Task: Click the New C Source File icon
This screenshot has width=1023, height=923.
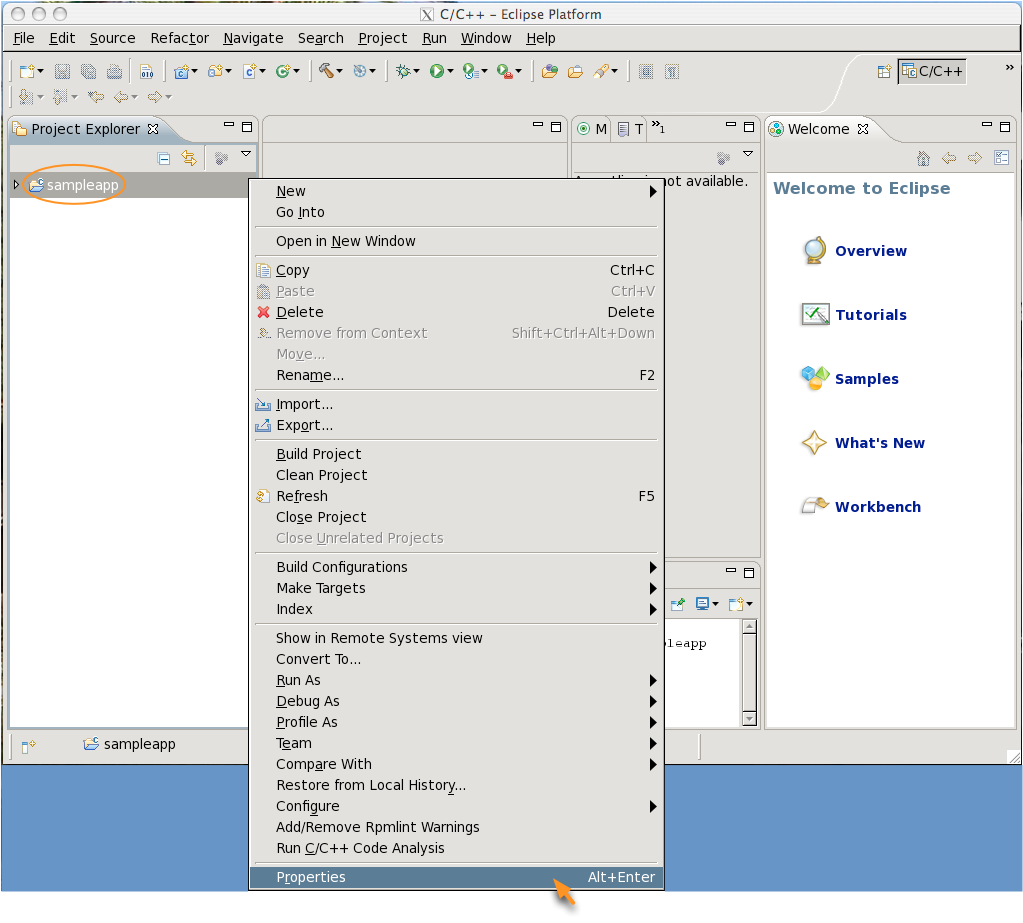Action: (x=249, y=72)
